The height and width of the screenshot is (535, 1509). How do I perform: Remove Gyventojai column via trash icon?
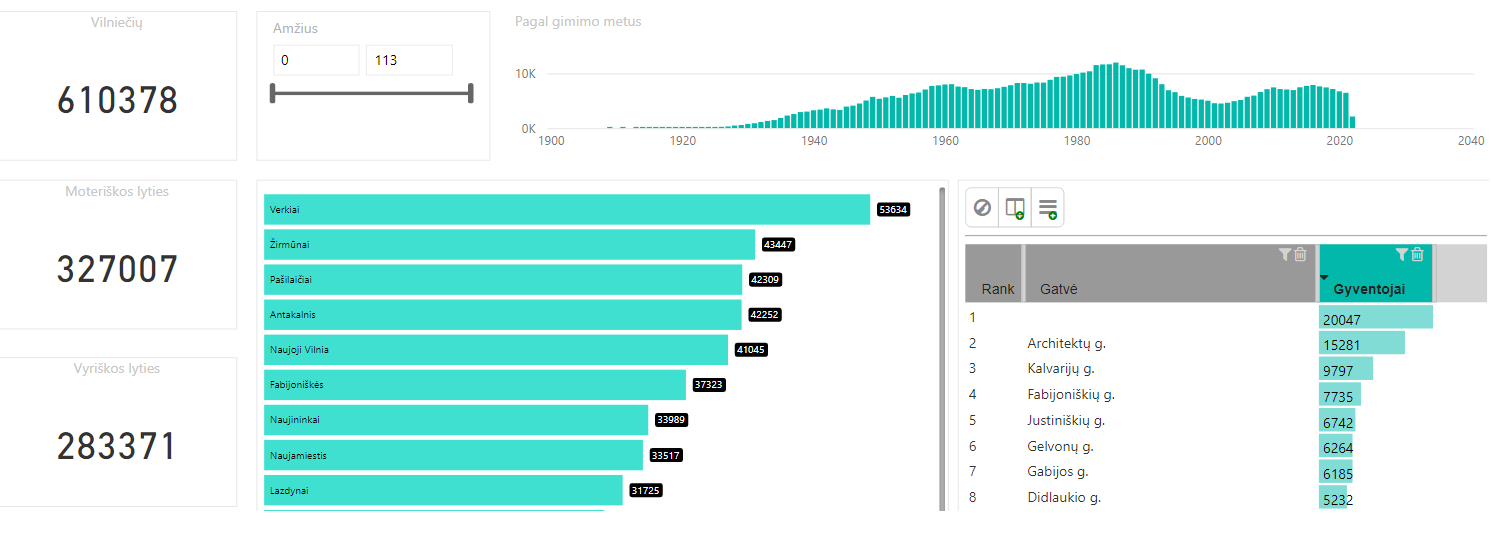[x=1417, y=255]
